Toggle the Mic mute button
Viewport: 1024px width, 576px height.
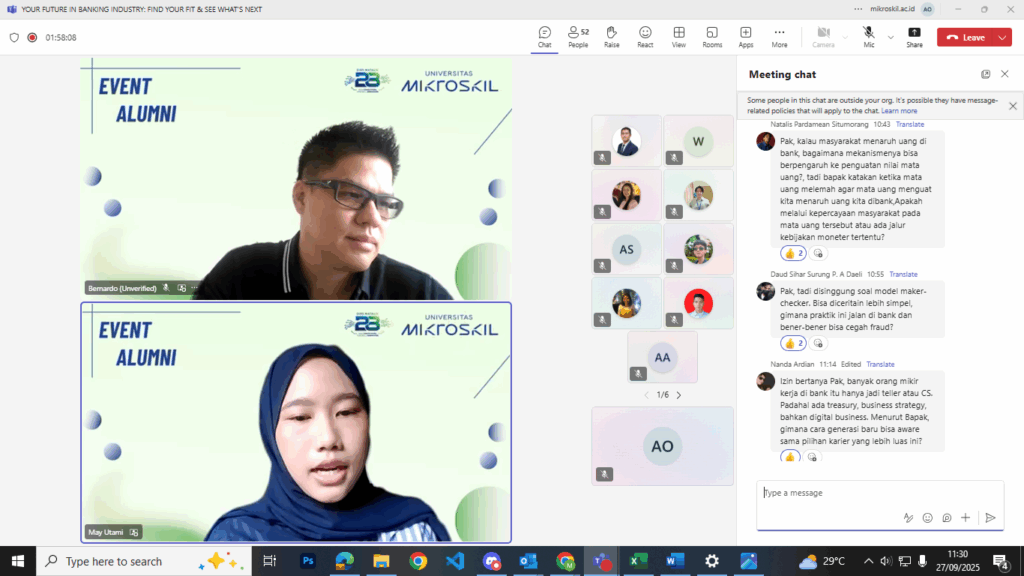[868, 37]
